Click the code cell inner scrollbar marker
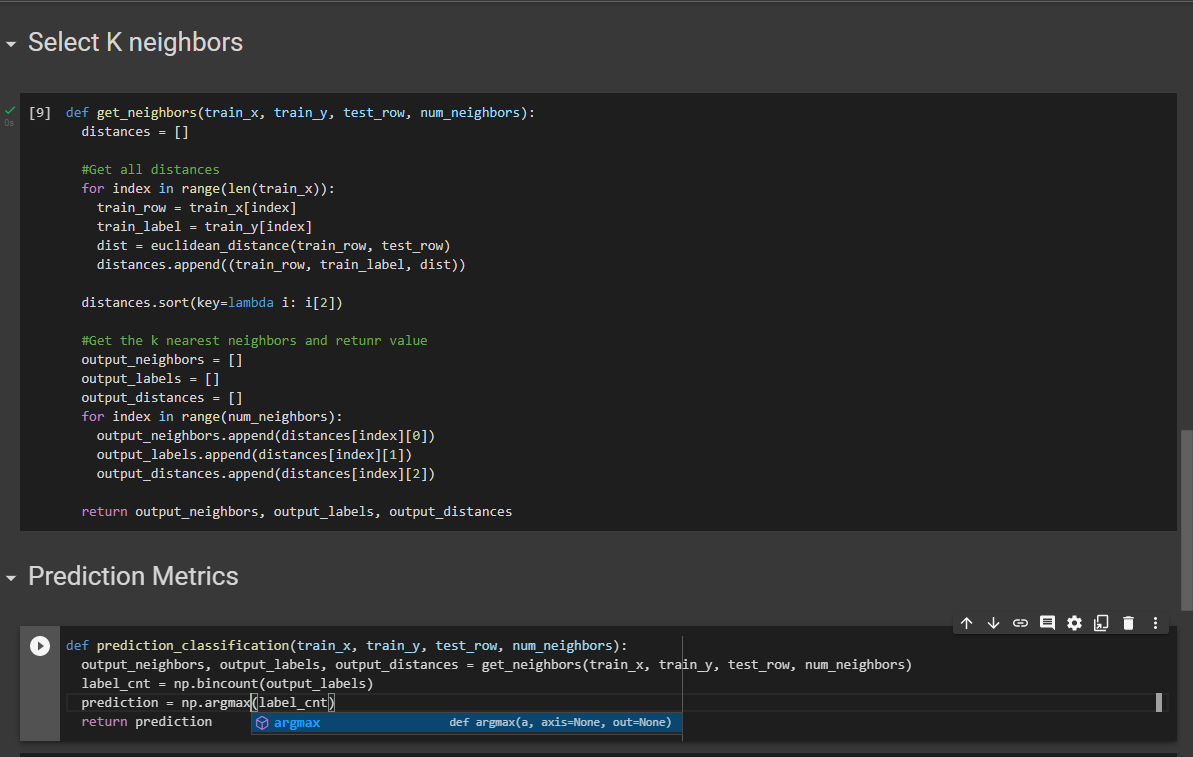 pos(1159,702)
